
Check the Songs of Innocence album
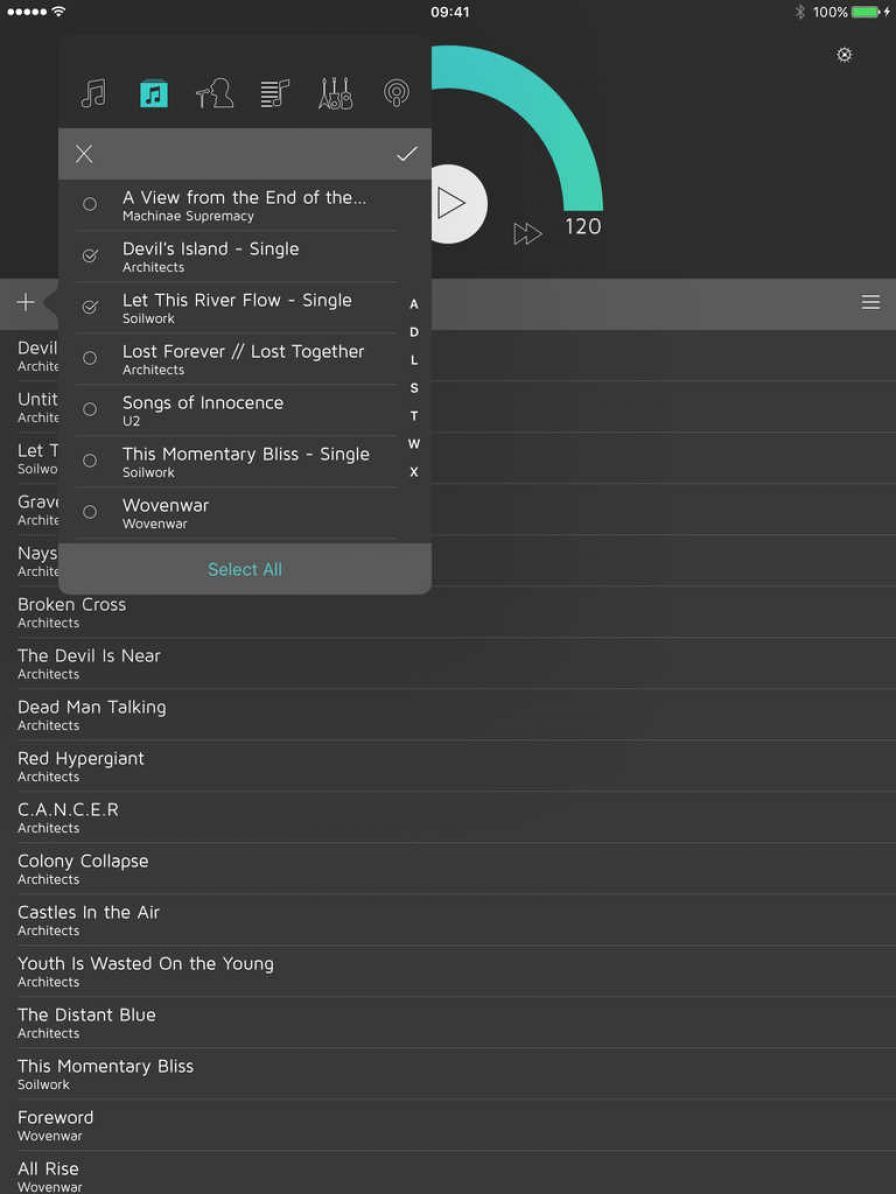click(90, 410)
